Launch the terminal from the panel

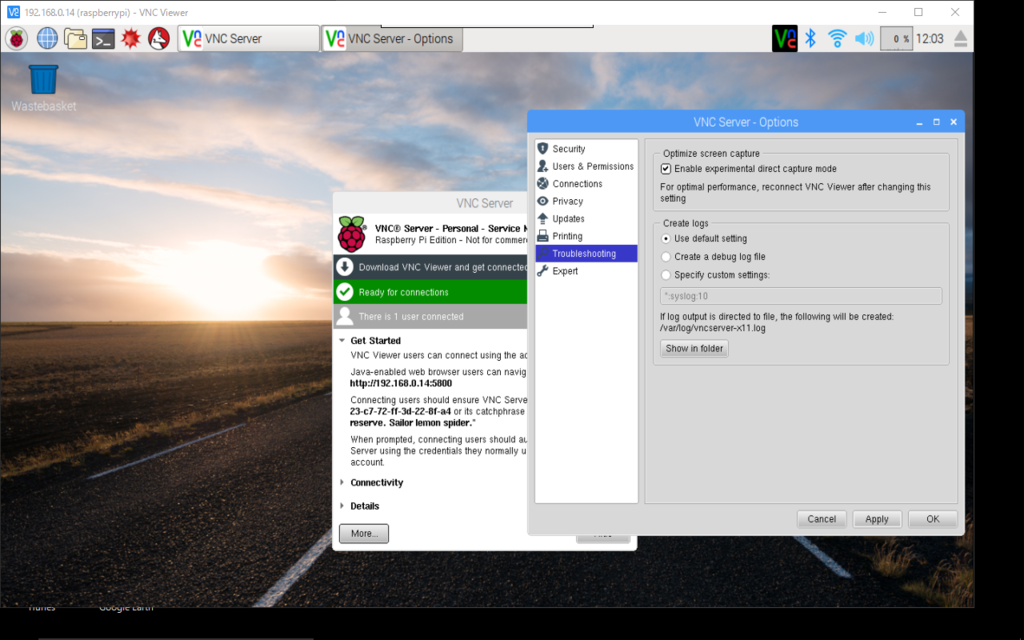[x=103, y=39]
